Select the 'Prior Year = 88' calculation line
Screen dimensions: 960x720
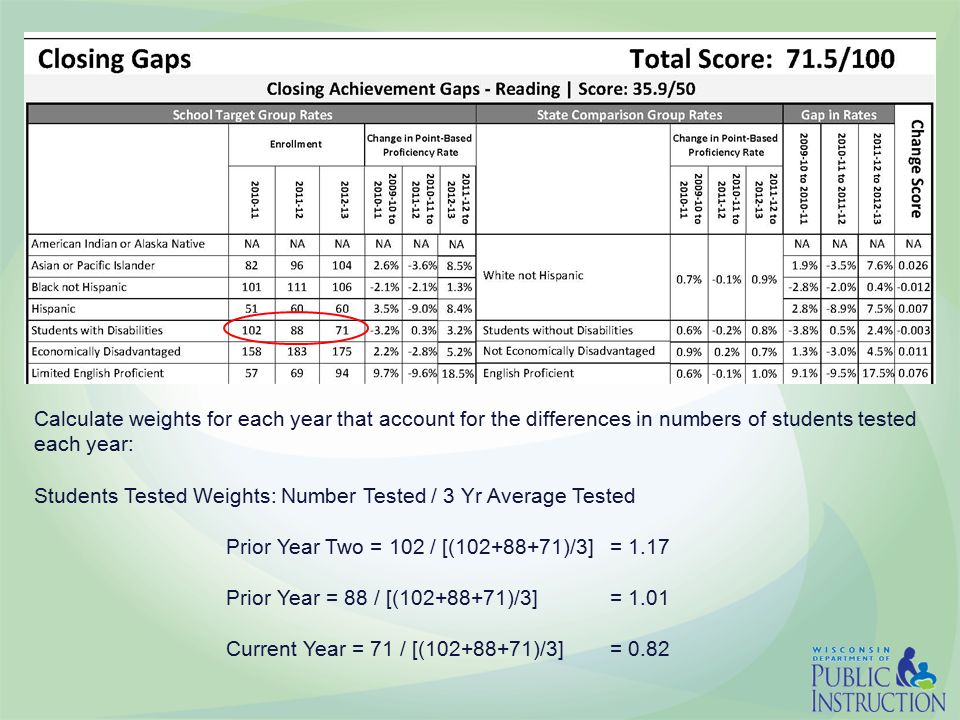coord(381,598)
